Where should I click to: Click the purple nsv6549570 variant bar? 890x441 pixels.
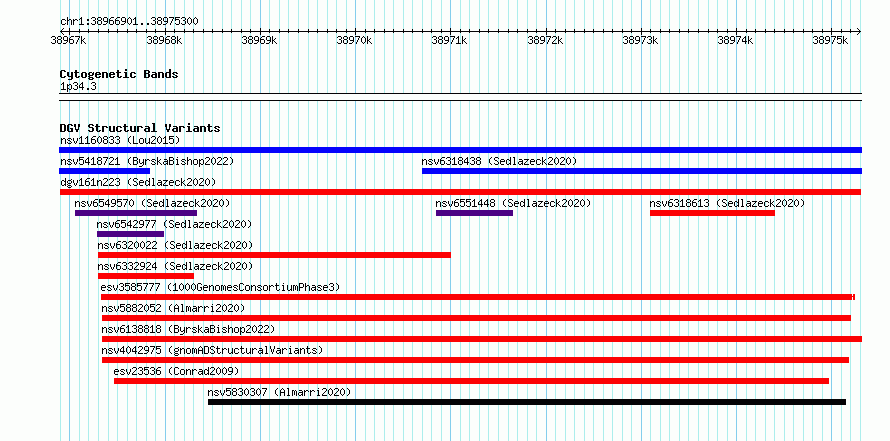[x=136, y=213]
